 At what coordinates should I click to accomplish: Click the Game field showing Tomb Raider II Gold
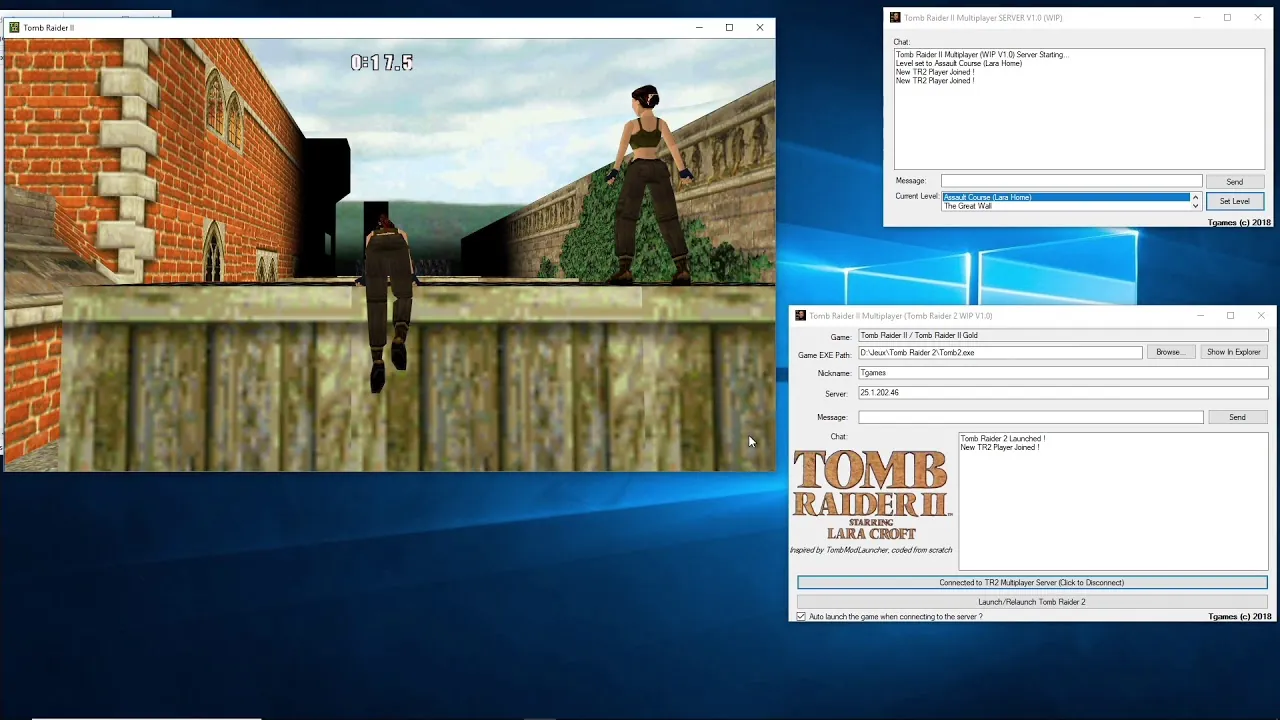(1063, 336)
